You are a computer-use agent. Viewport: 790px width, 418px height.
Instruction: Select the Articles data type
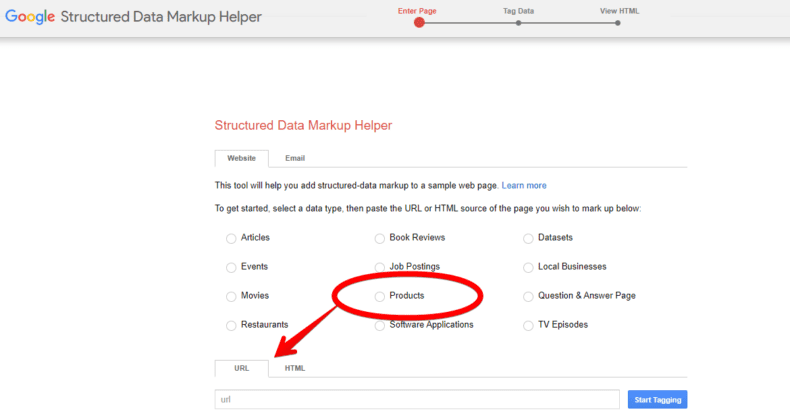click(231, 238)
